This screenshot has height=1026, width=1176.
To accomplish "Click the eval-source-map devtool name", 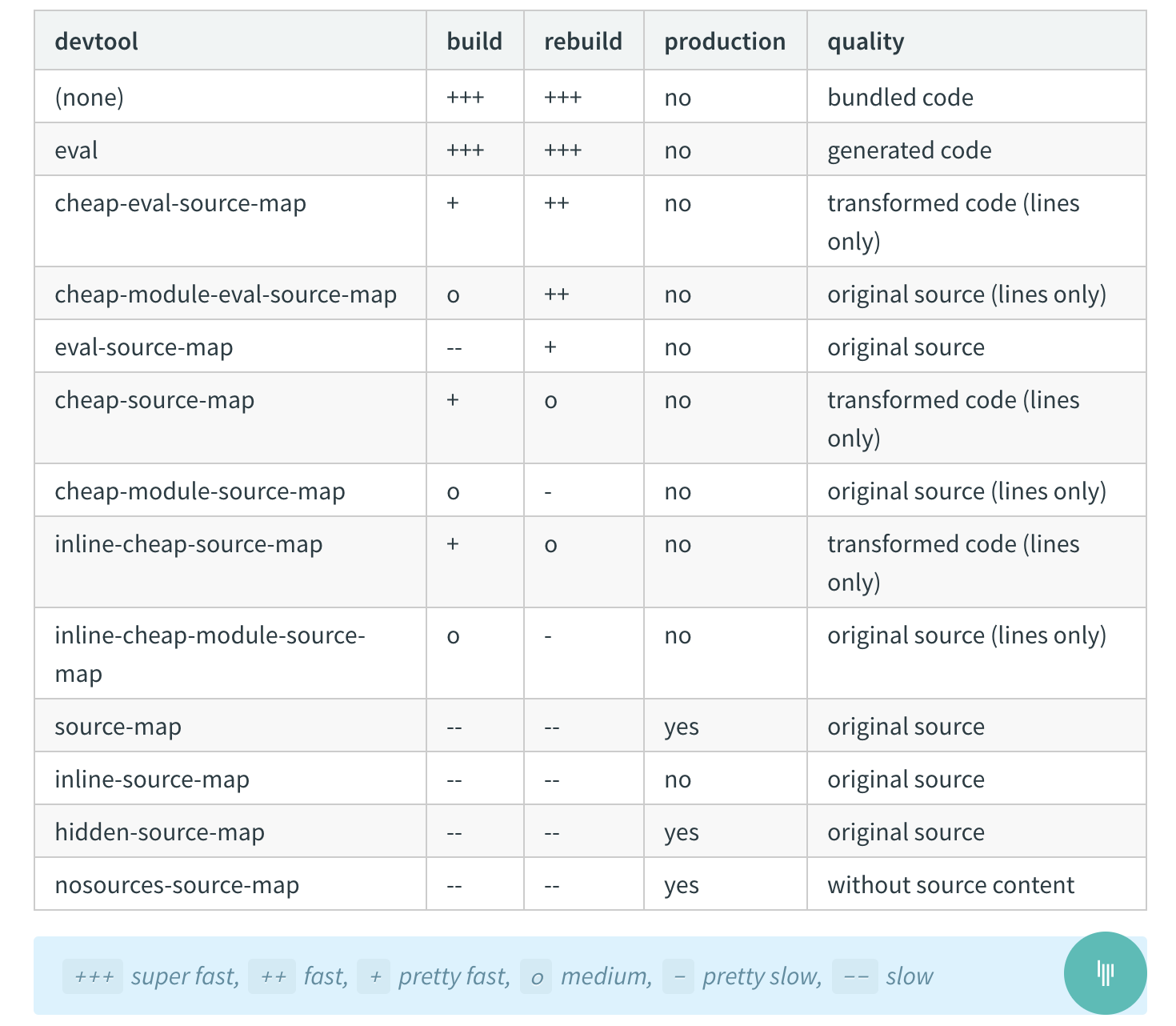I will point(144,347).
